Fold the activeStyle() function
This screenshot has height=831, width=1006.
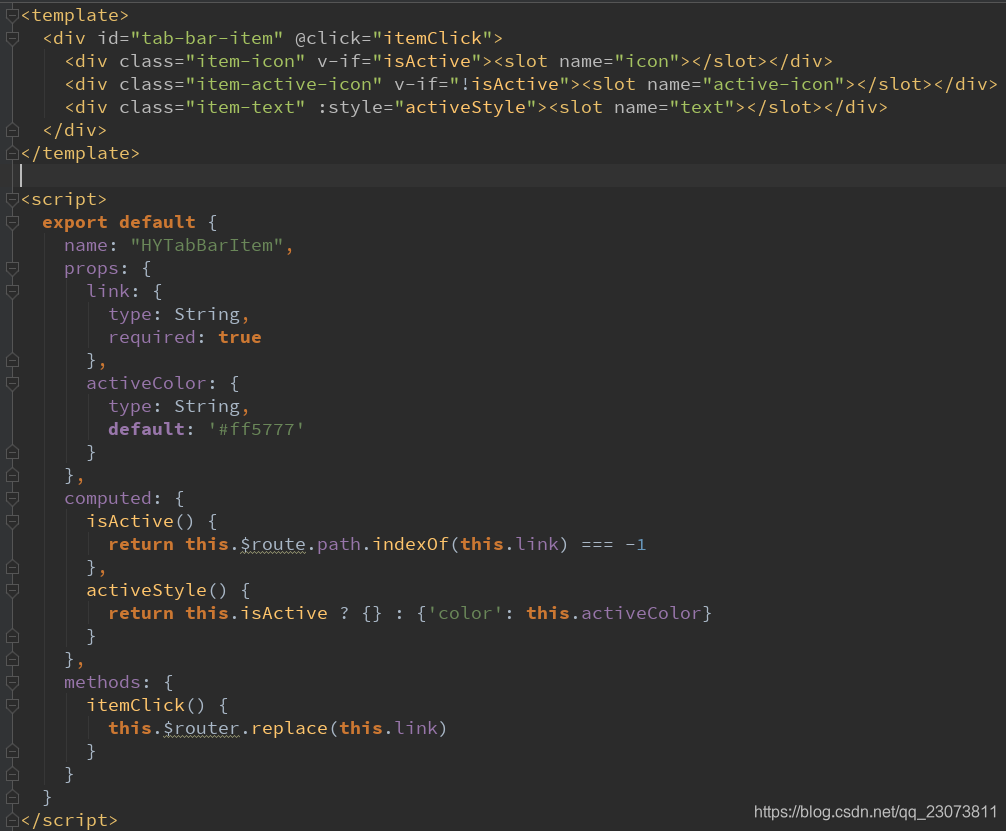(12, 590)
